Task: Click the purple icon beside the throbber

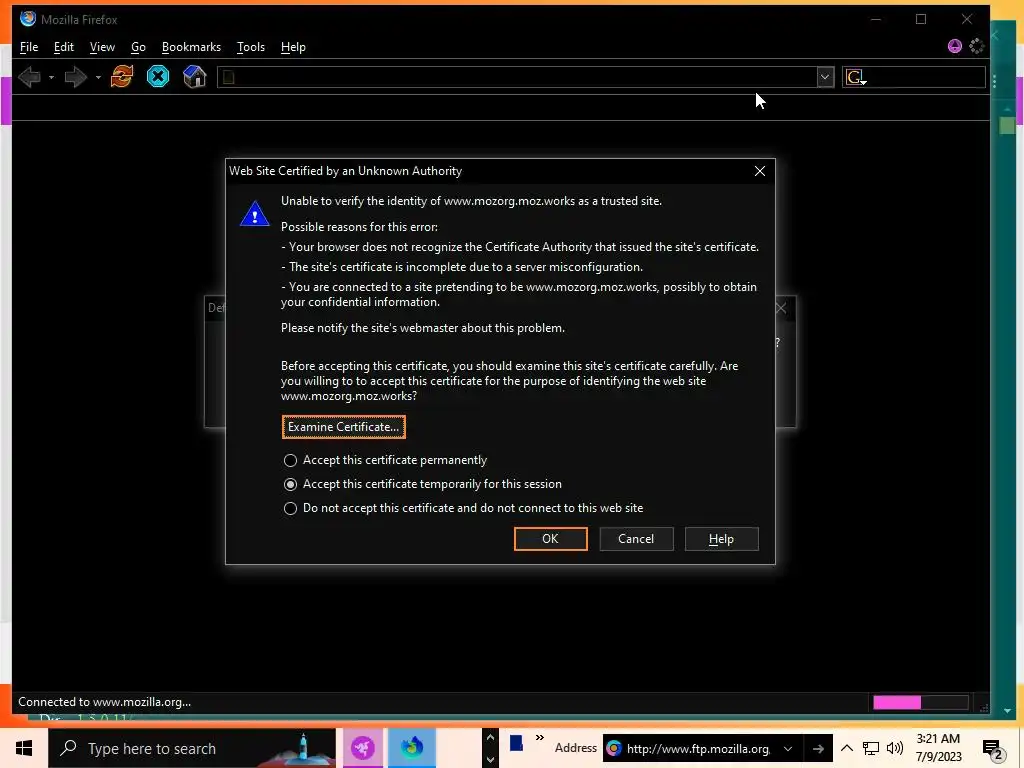Action: (x=955, y=46)
